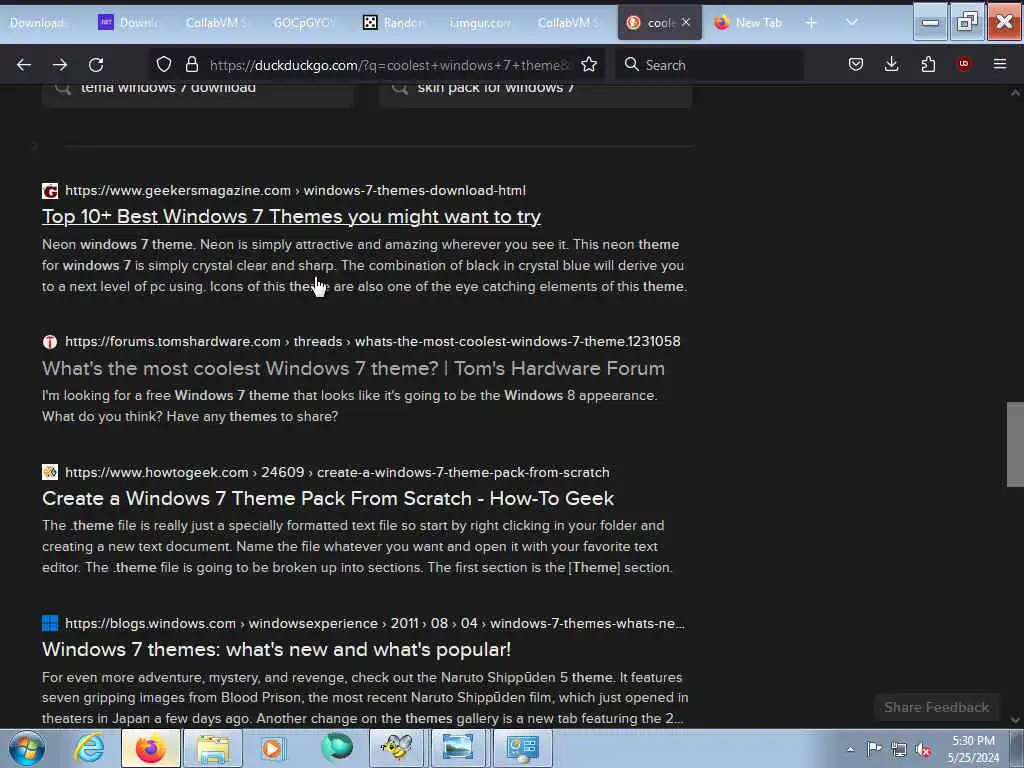Save to Pocket icon in toolbar
The height and width of the screenshot is (768, 1024).
point(856,64)
